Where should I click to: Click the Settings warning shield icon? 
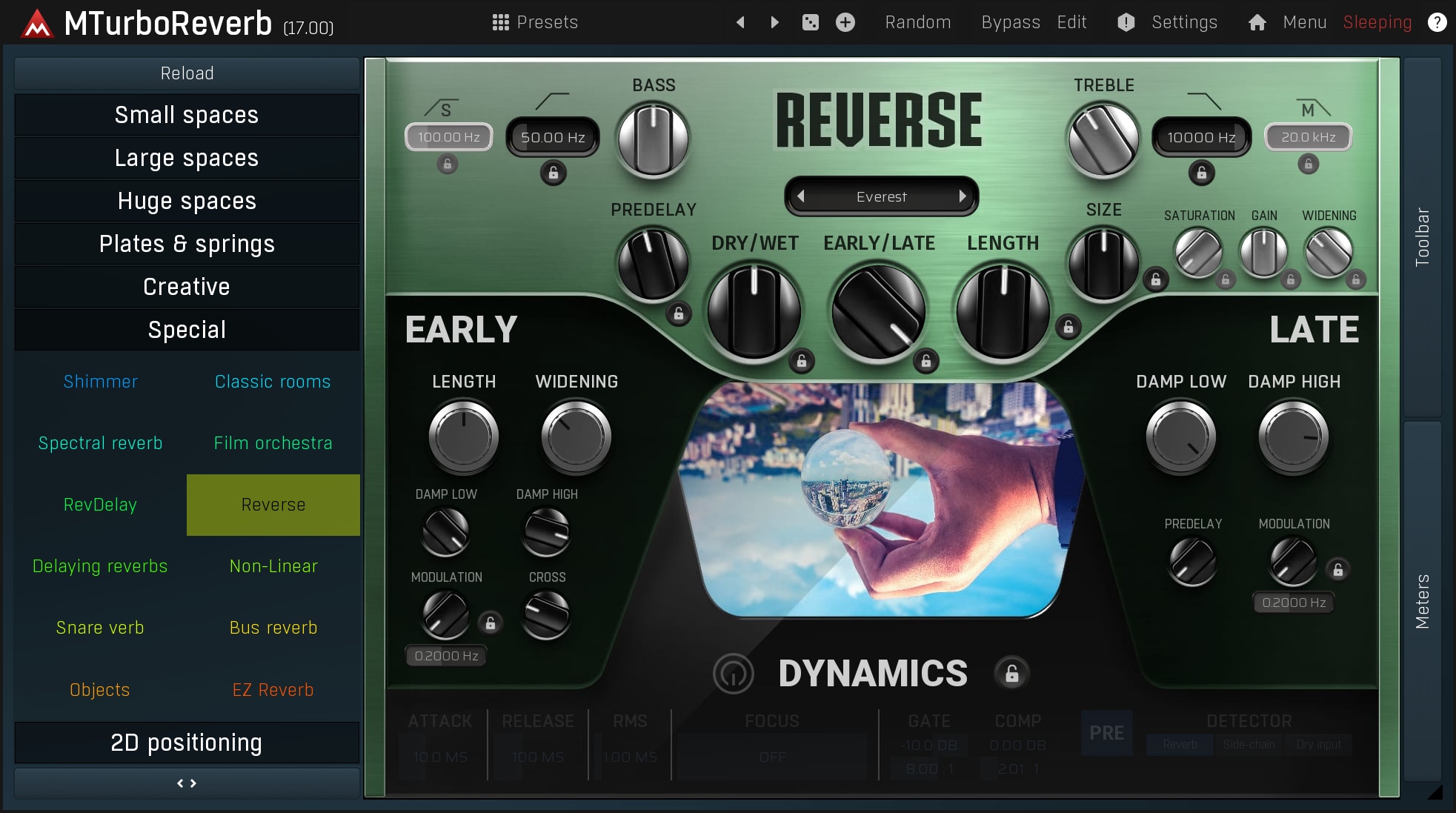pos(1126,22)
